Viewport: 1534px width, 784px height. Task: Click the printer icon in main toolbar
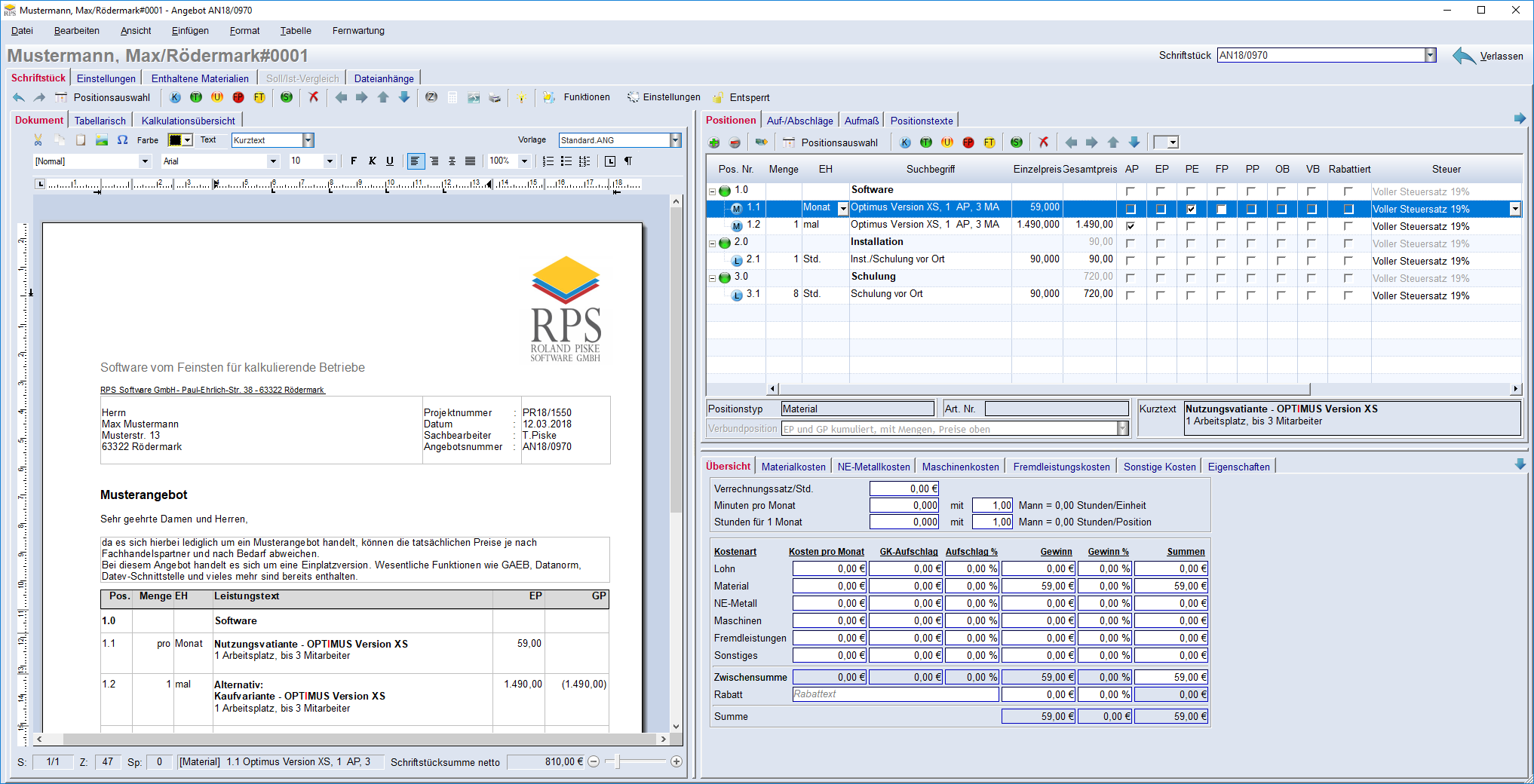(x=495, y=97)
